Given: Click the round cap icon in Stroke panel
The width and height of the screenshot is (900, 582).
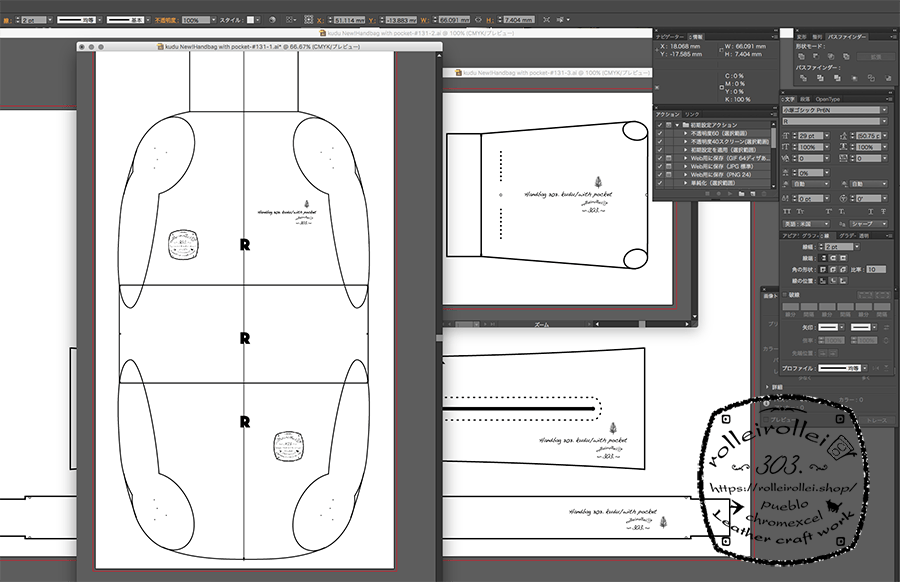Looking at the screenshot, I should (835, 258).
